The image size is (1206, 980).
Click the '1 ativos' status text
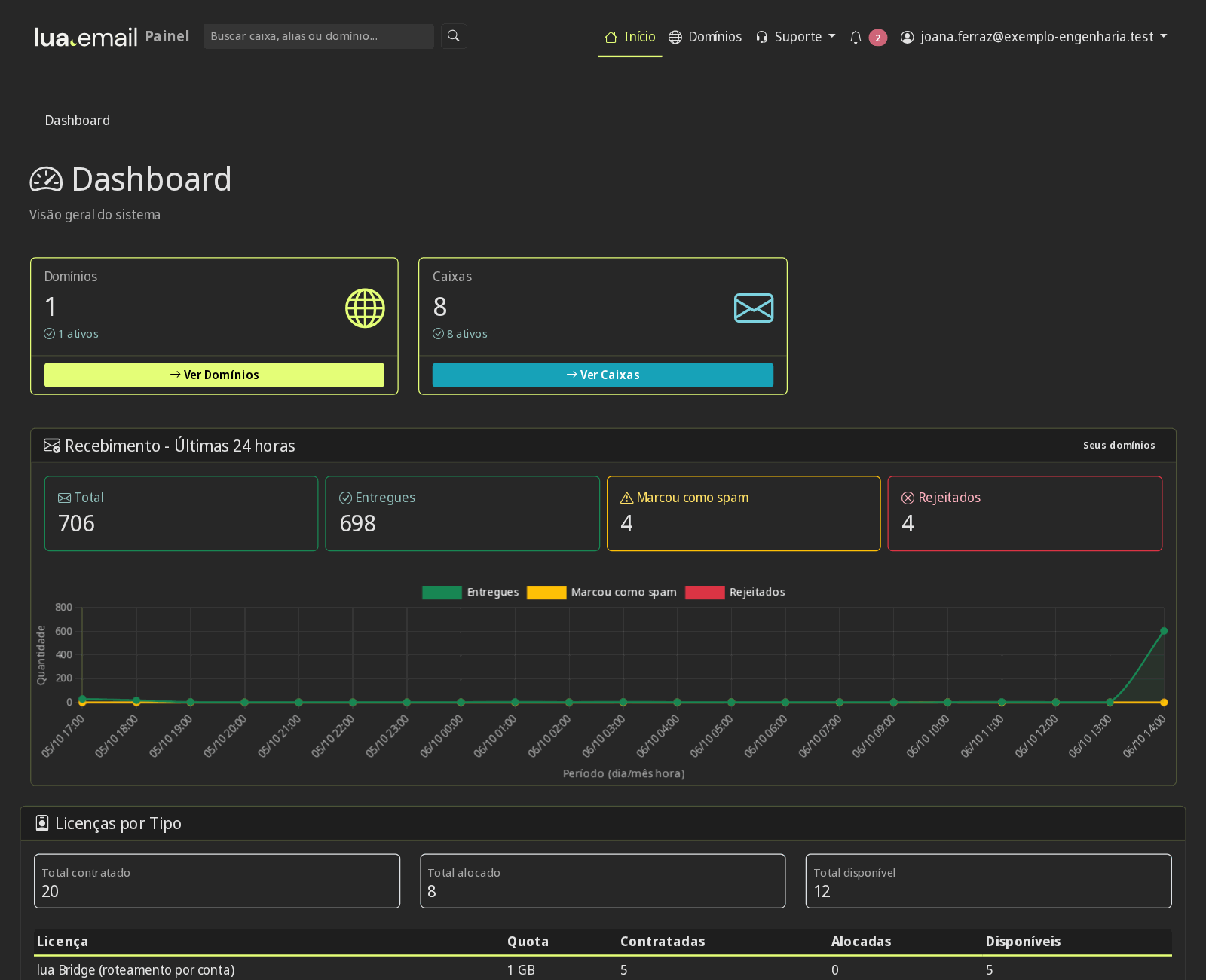point(78,334)
